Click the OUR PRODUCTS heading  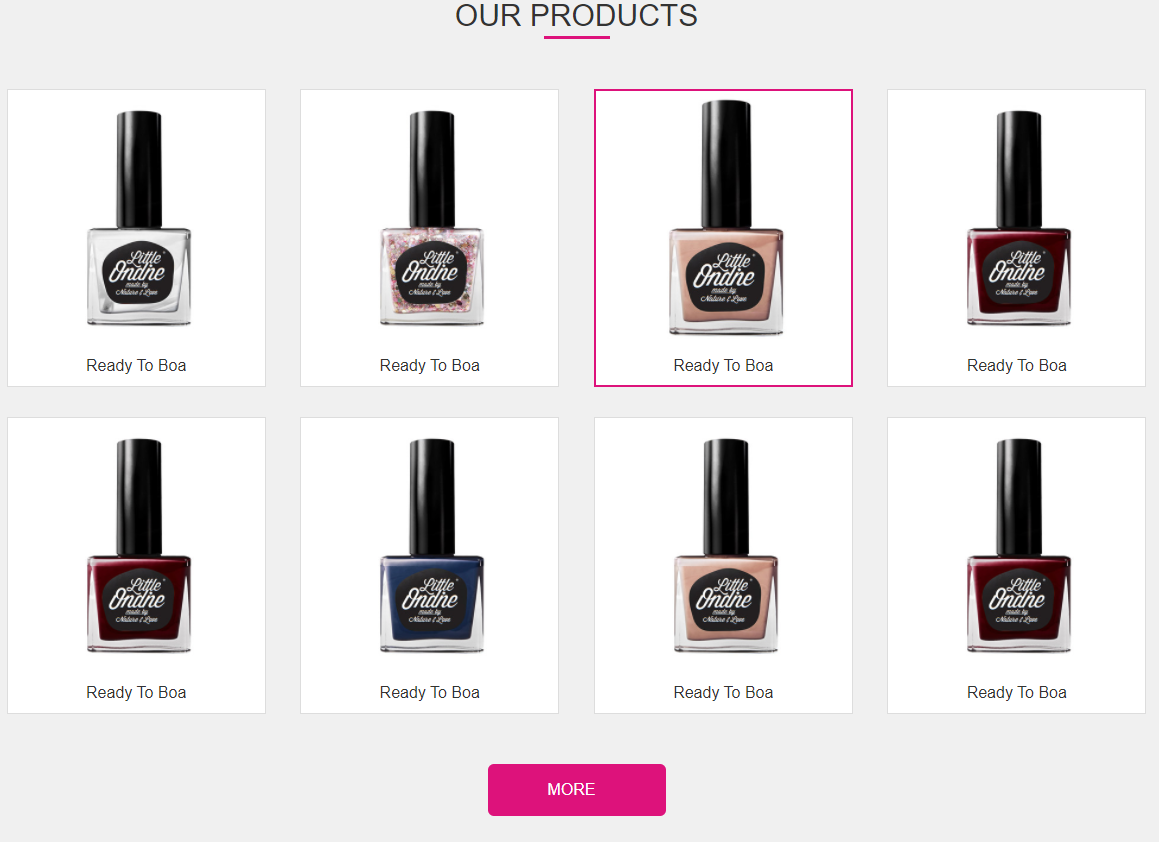pyautogui.click(x=577, y=16)
